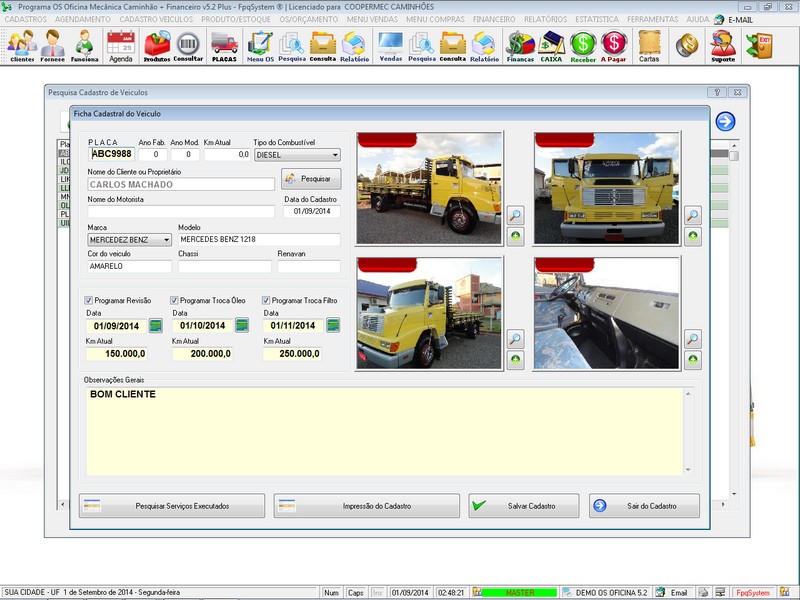Toggle the Programar Revisão checkbox
Viewport: 800px width, 600px height.
coord(89,300)
